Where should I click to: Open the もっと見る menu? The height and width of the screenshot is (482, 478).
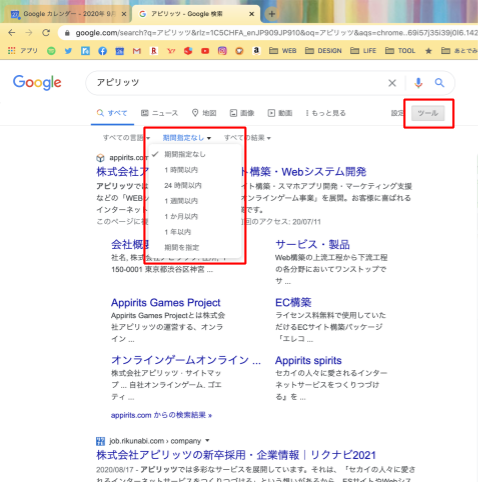pos(326,113)
